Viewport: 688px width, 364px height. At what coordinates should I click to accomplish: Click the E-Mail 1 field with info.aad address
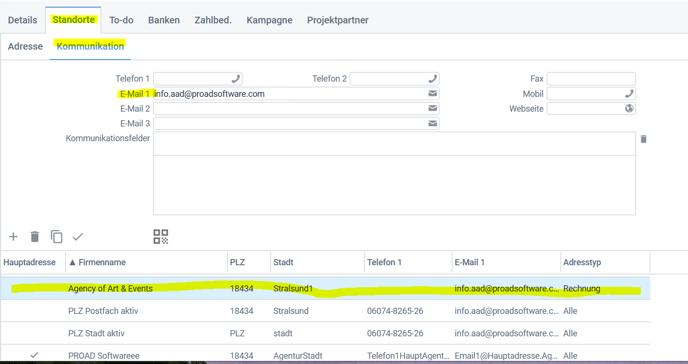tap(296, 93)
